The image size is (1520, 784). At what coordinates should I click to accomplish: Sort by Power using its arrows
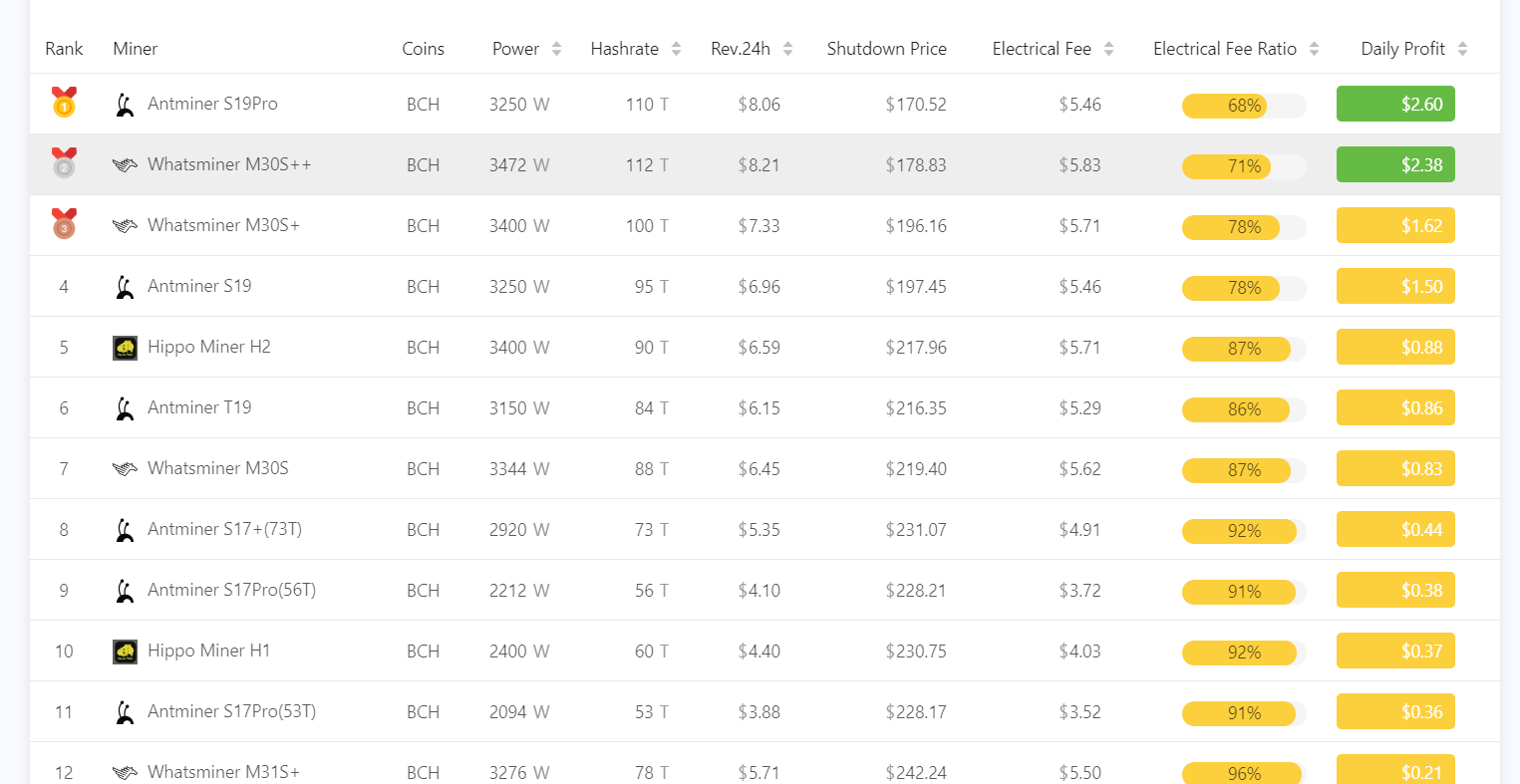point(556,49)
